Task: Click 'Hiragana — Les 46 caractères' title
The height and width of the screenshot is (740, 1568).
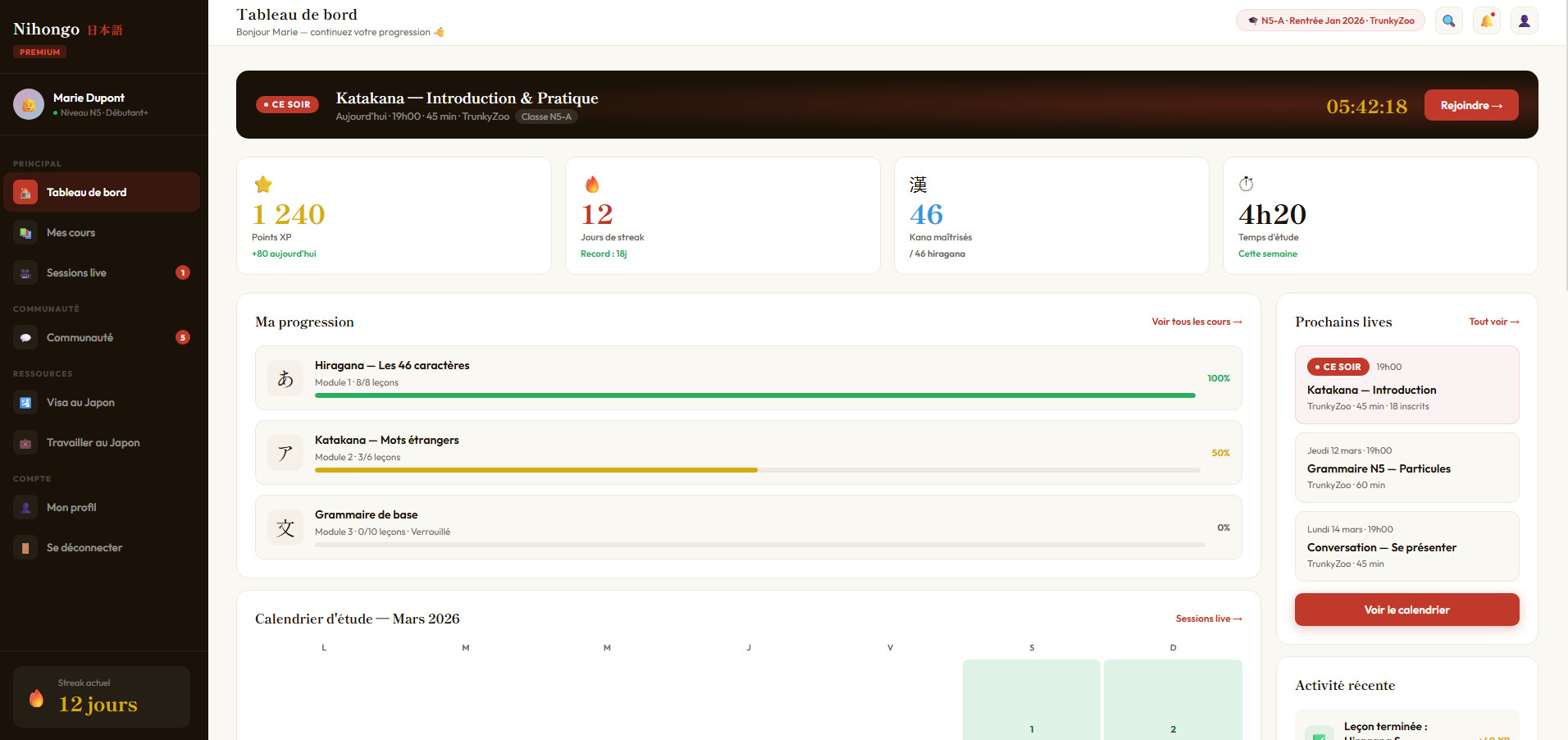Action: coord(392,365)
